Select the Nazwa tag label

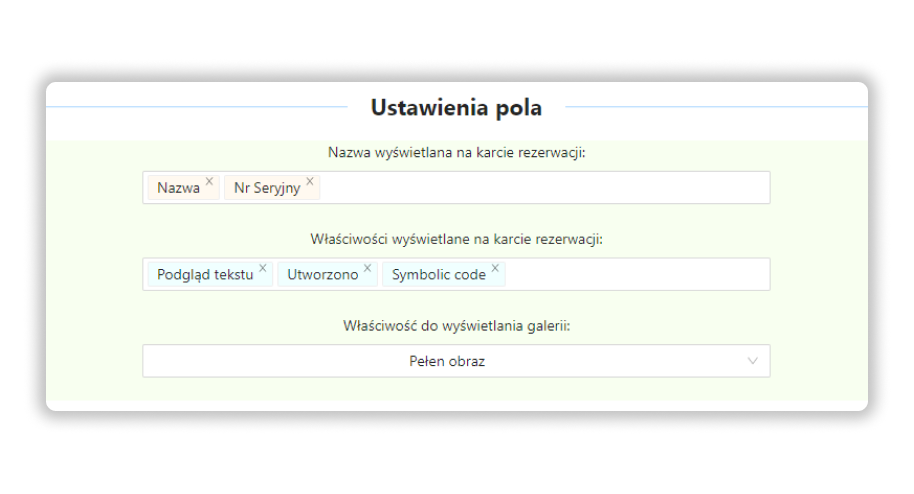(178, 188)
